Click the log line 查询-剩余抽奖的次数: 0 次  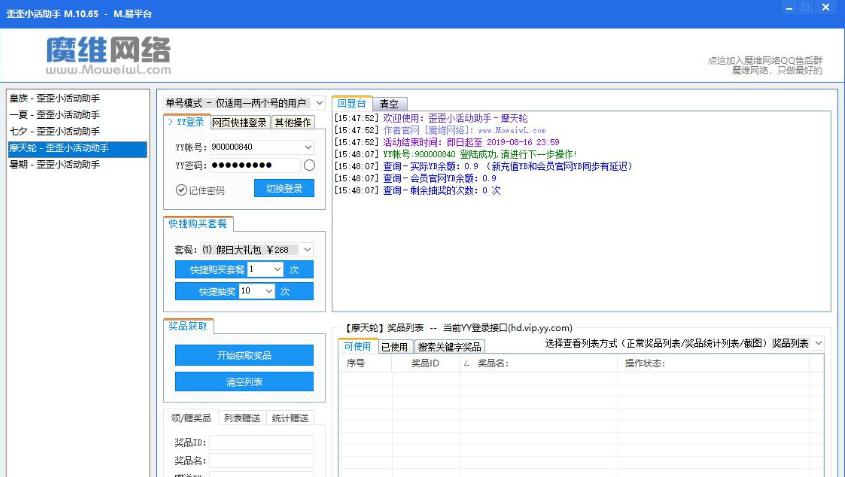(417, 190)
